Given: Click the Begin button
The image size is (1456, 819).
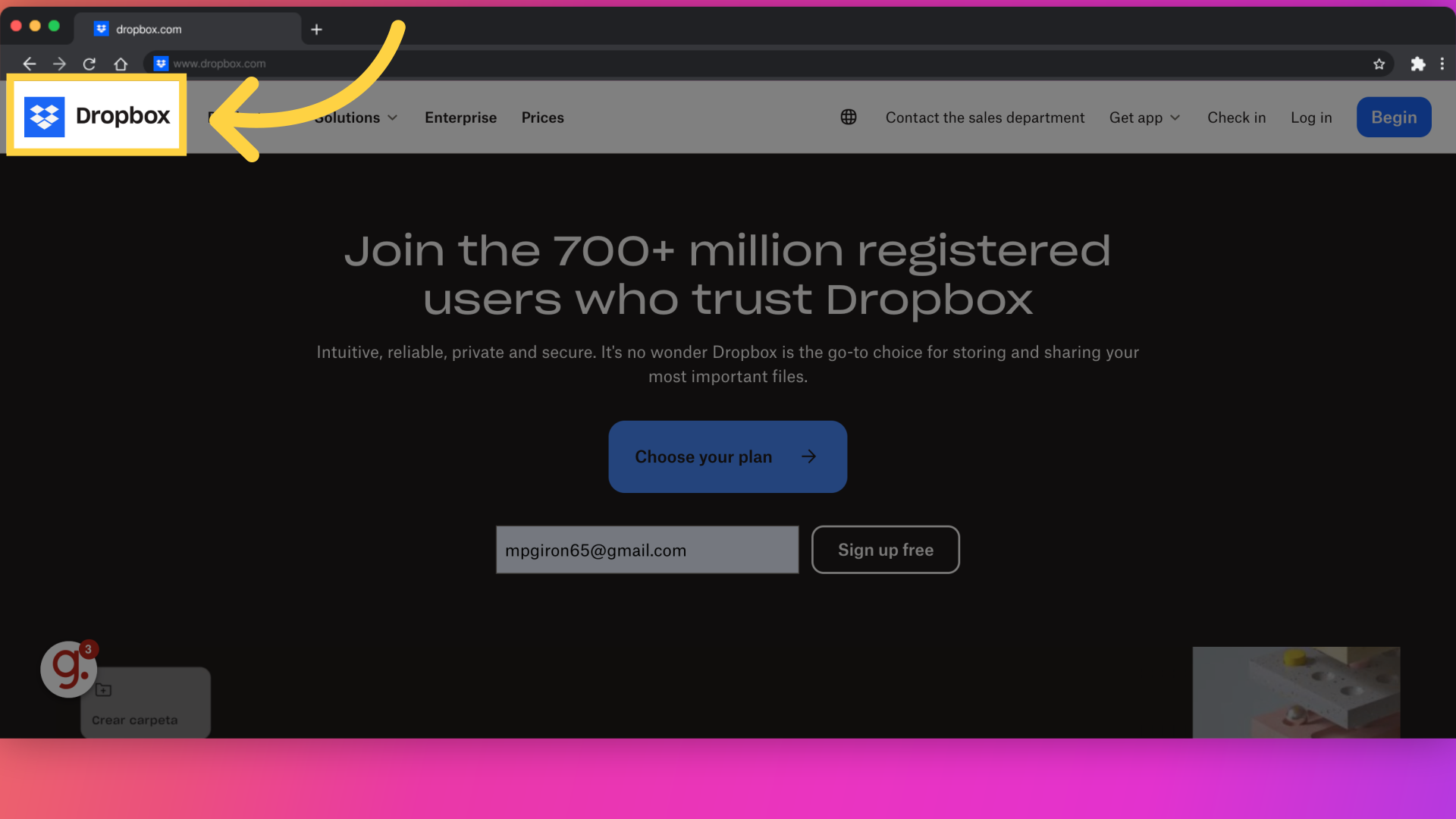Looking at the screenshot, I should point(1394,118).
